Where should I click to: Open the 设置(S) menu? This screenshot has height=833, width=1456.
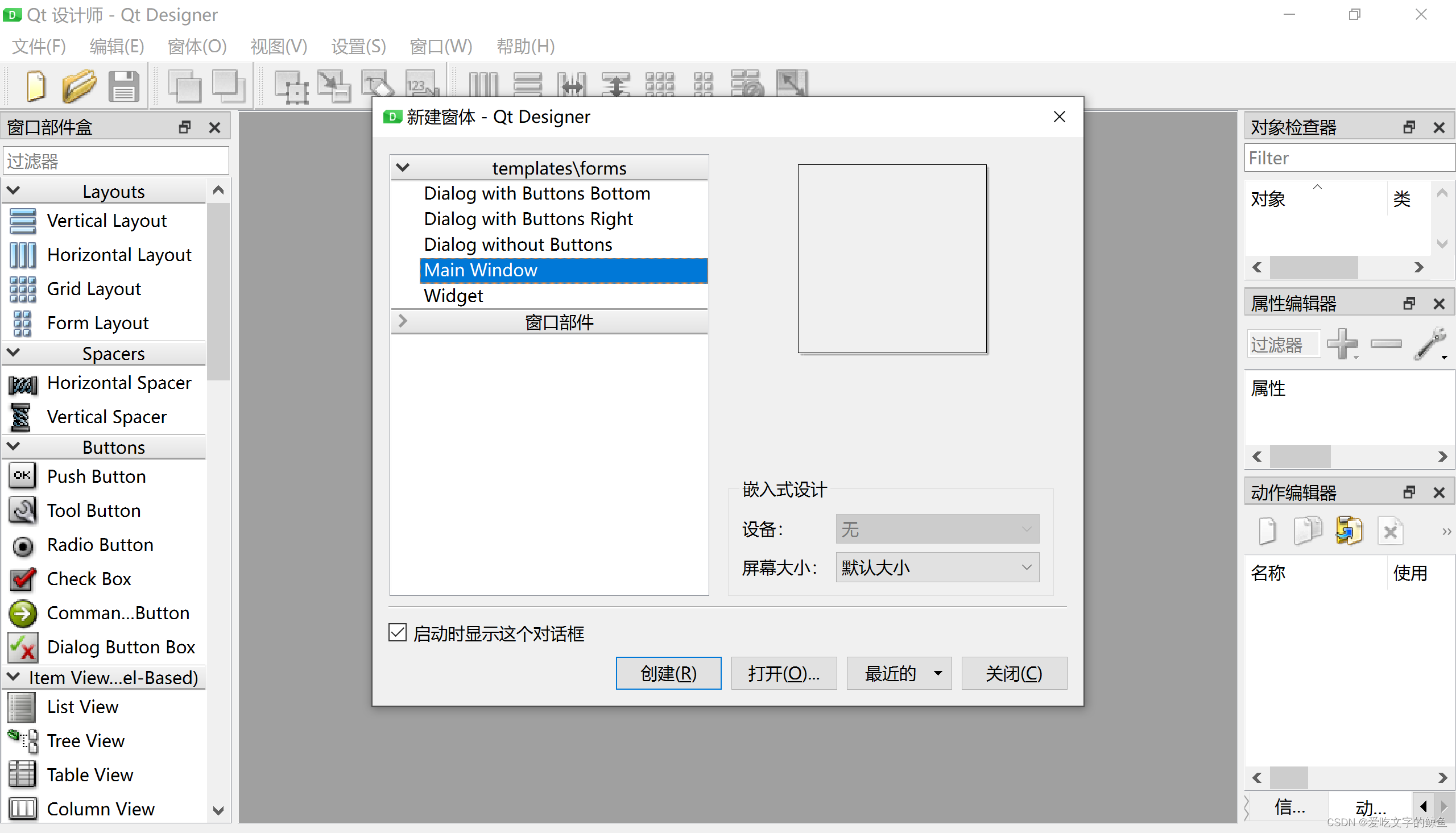pyautogui.click(x=359, y=45)
